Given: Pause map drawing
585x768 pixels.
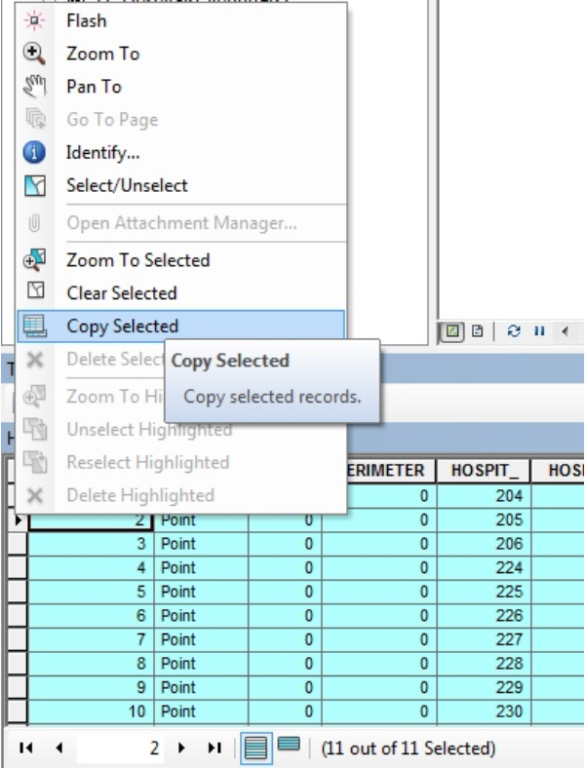Looking at the screenshot, I should pos(539,331).
